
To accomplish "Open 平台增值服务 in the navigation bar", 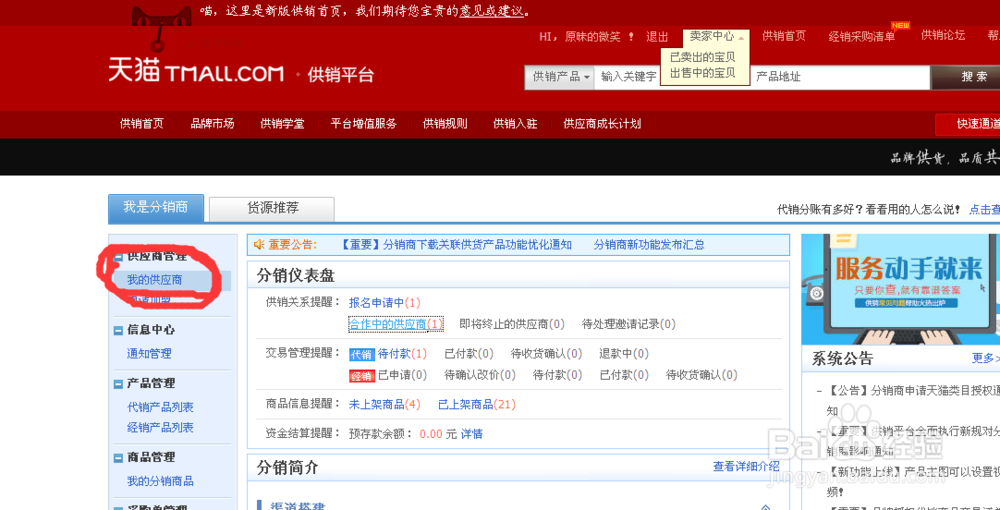I will (x=364, y=124).
